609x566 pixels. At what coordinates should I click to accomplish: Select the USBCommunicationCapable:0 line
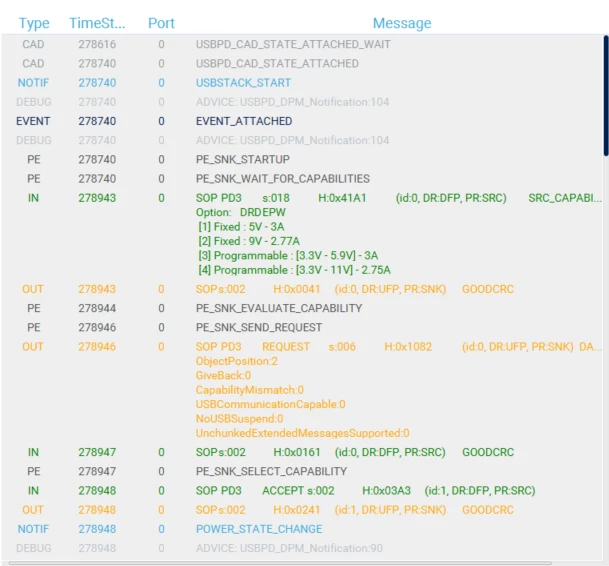pyautogui.click(x=271, y=404)
